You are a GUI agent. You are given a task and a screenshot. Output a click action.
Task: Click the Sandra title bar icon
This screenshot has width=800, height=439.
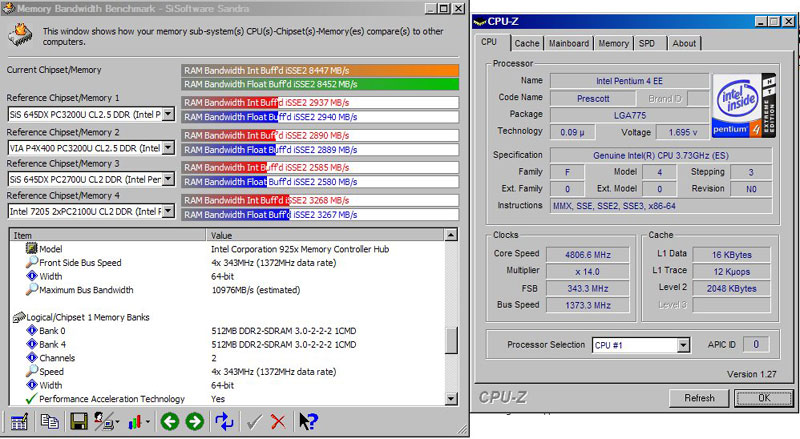(x=8, y=8)
